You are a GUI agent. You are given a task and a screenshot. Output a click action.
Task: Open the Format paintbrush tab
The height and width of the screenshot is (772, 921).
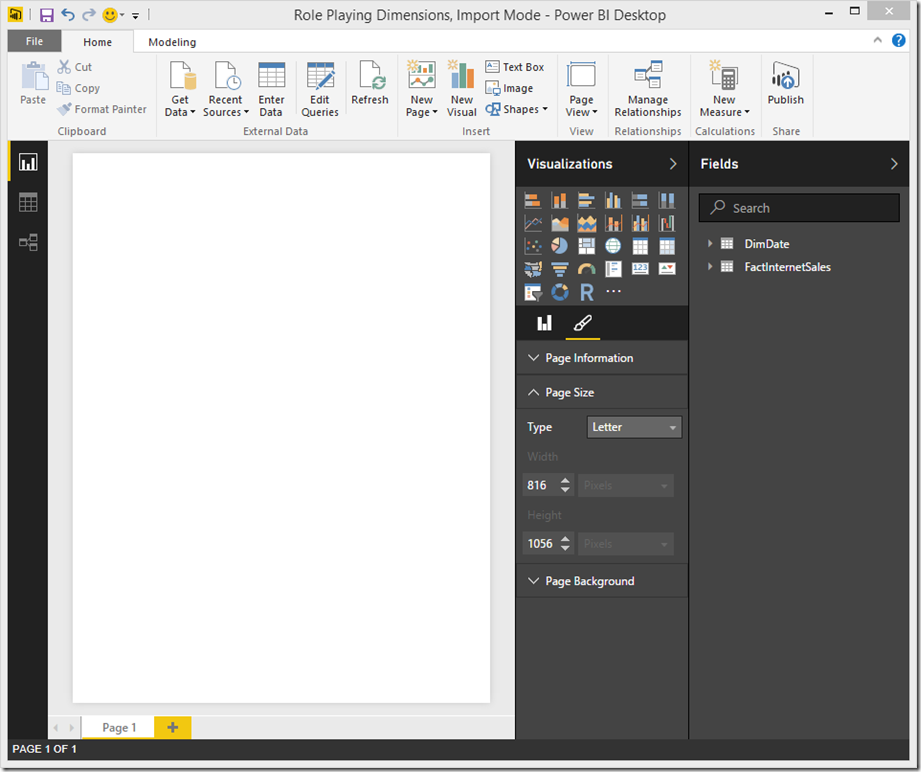pyautogui.click(x=582, y=323)
